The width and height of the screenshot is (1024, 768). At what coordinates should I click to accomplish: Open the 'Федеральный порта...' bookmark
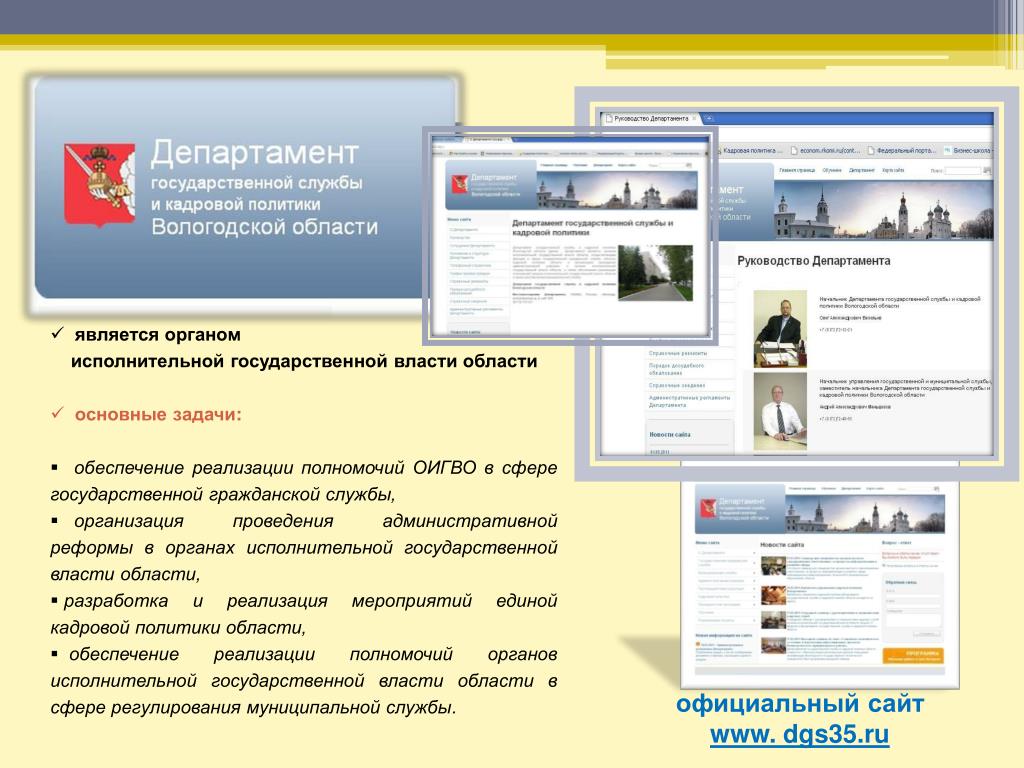901,151
